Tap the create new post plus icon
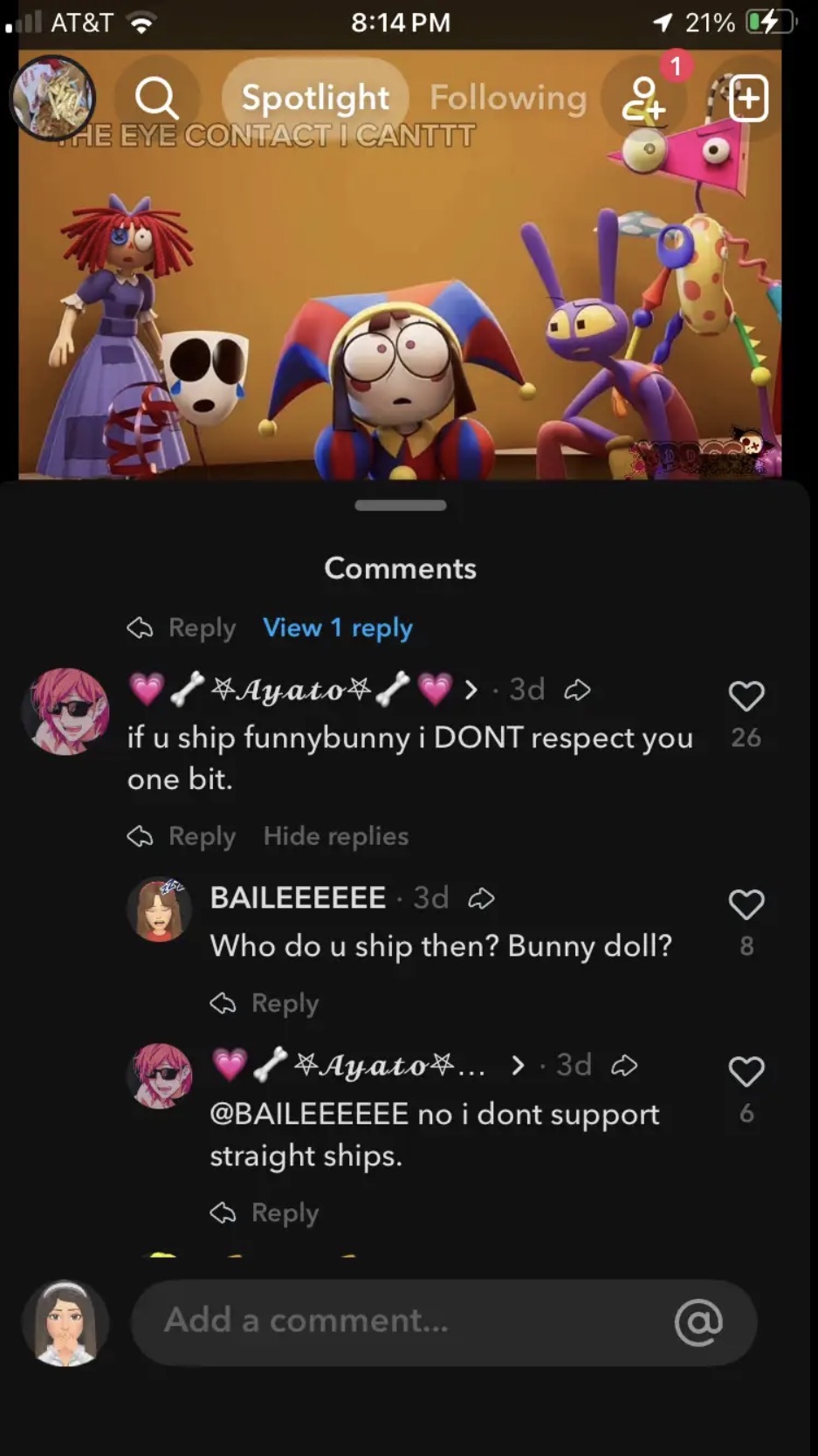Image resolution: width=818 pixels, height=1456 pixels. coord(748,98)
